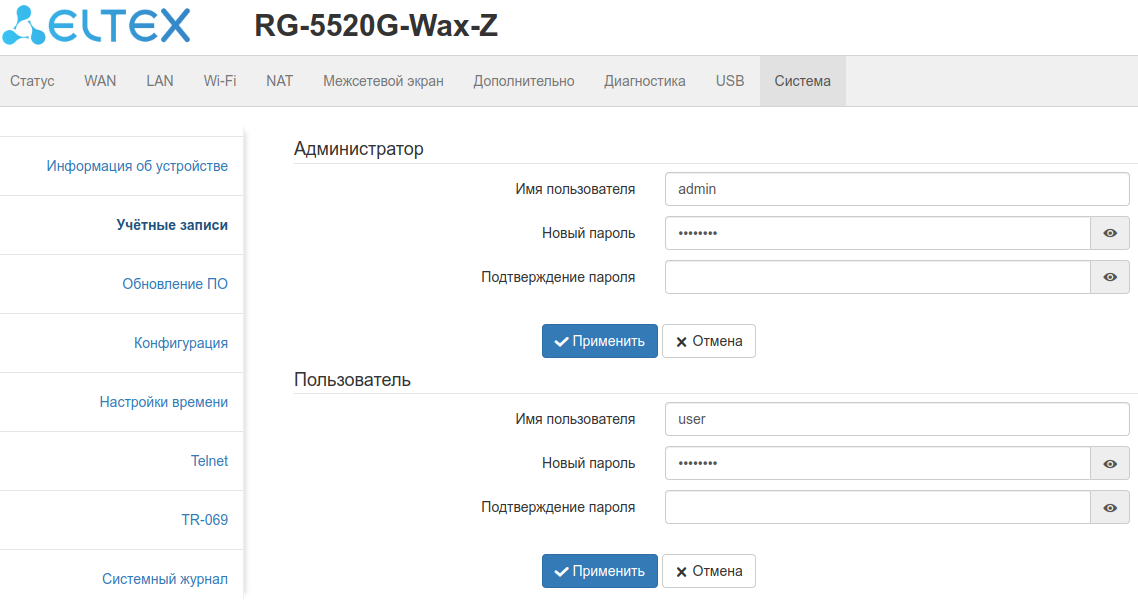1138x604 pixels.
Task: Open Обновление ПО in the sidebar
Action: click(175, 284)
